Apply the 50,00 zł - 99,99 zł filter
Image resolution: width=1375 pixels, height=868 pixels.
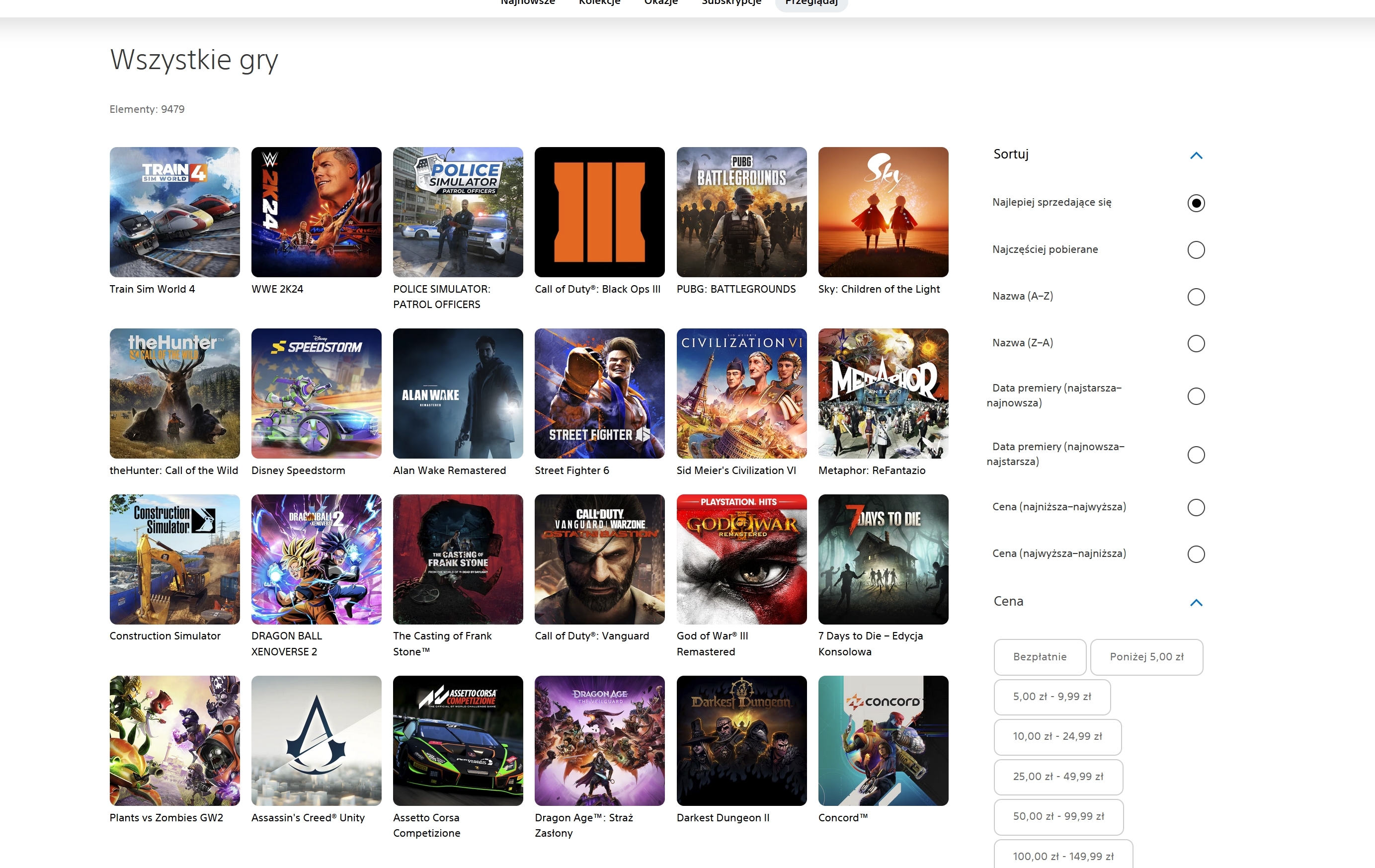click(1058, 816)
